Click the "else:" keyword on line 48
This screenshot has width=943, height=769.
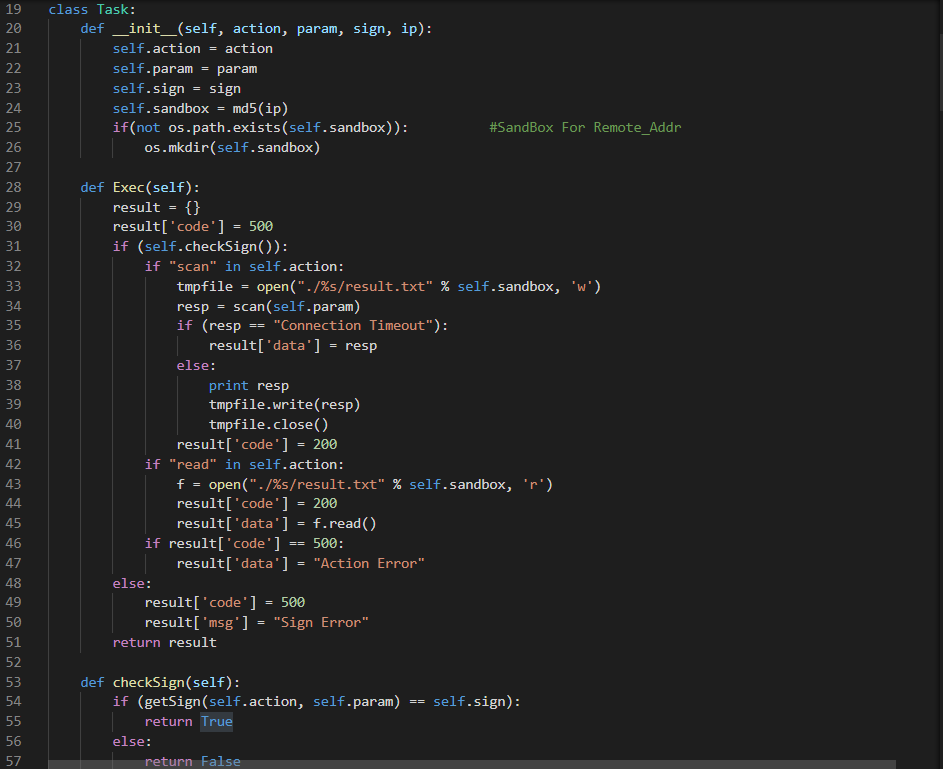click(132, 583)
